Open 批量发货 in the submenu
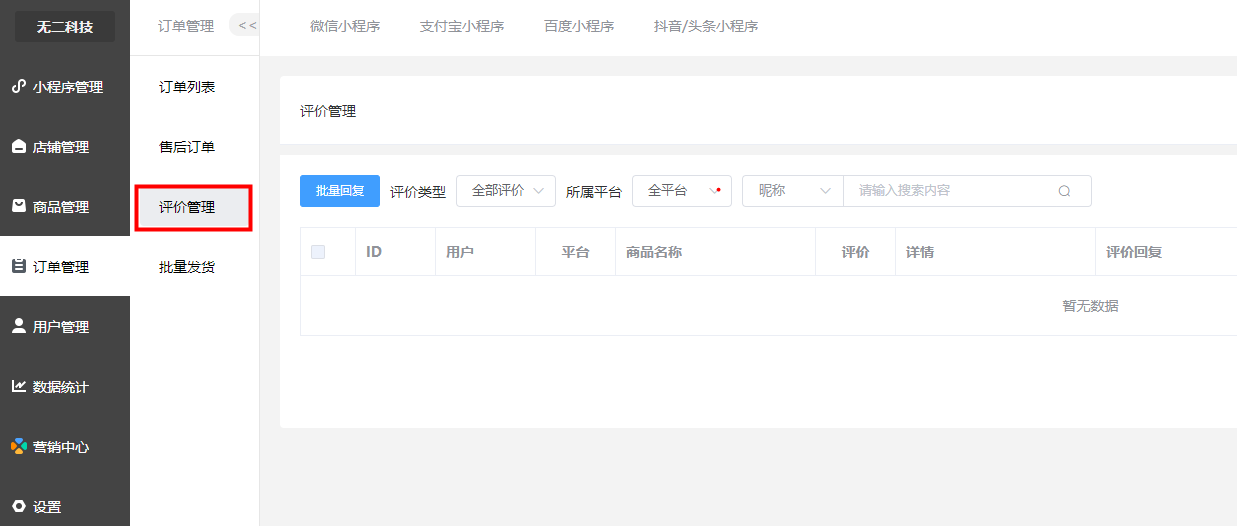Viewport: 1237px width, 526px height. click(x=187, y=267)
